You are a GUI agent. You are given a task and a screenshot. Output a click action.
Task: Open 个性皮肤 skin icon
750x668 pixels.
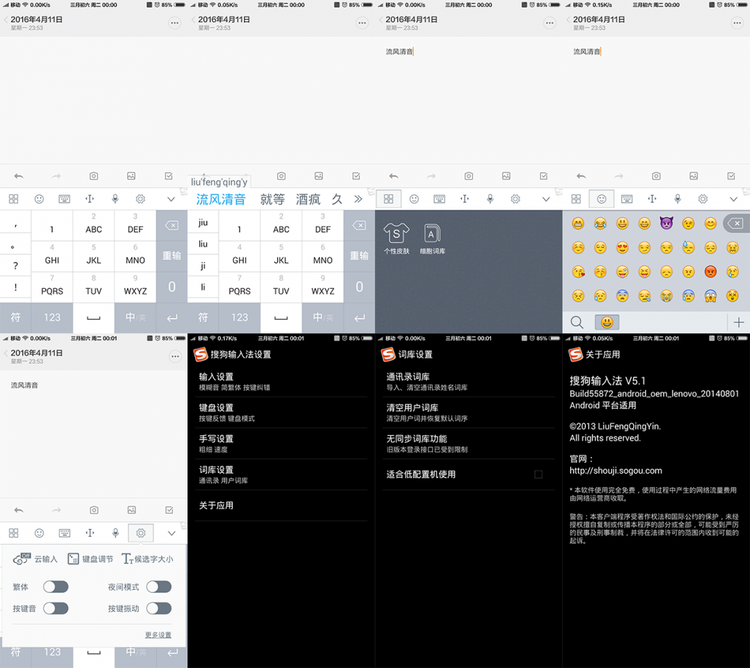pyautogui.click(x=397, y=235)
